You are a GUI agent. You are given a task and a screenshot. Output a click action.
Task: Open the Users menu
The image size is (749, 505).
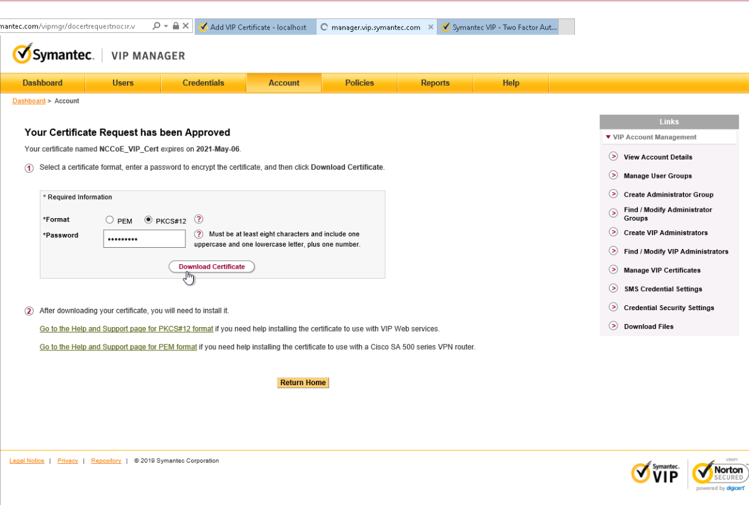tap(123, 83)
